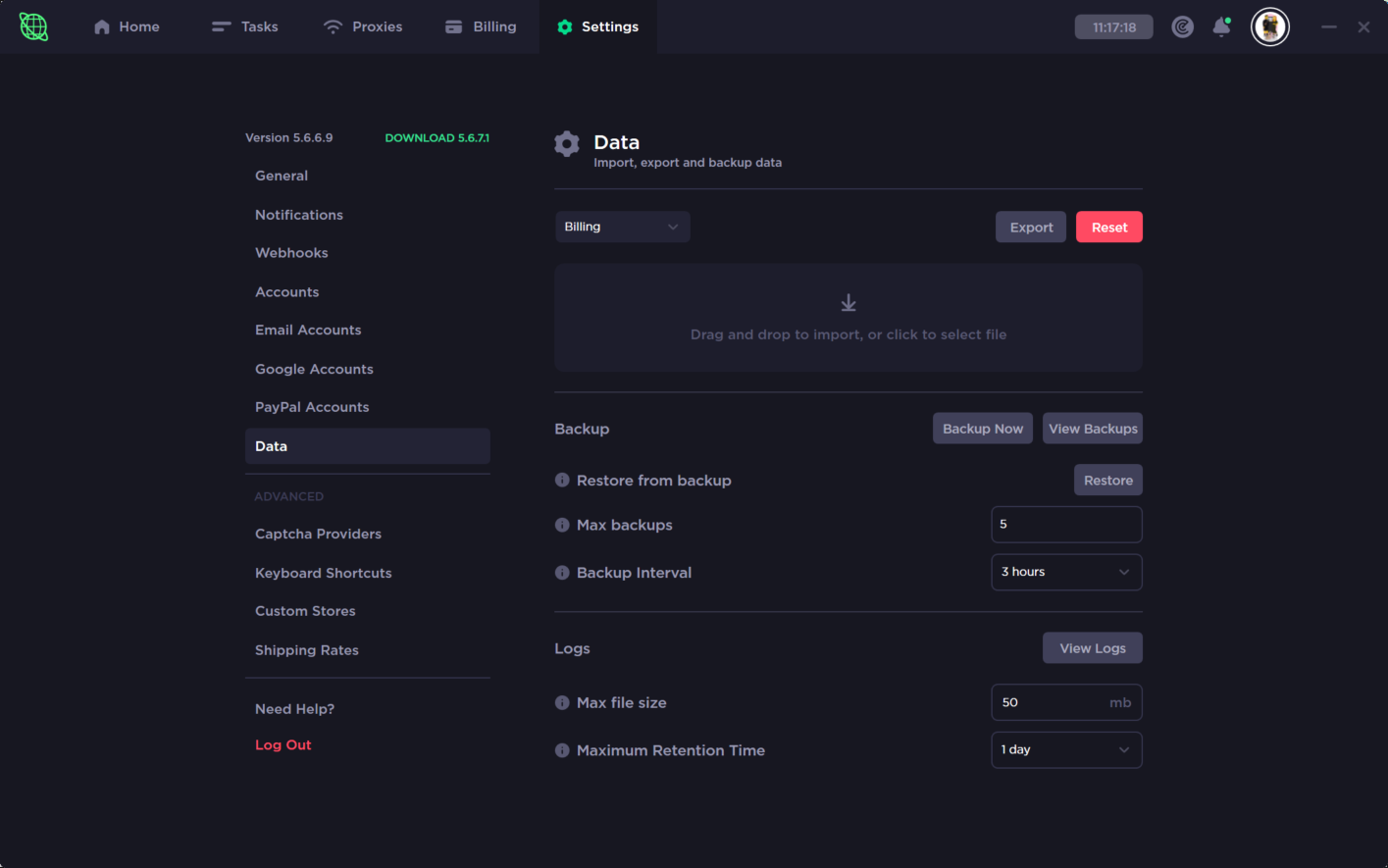This screenshot has height=868, width=1388.
Task: Click the Max file size input field
Action: [x=1066, y=702]
